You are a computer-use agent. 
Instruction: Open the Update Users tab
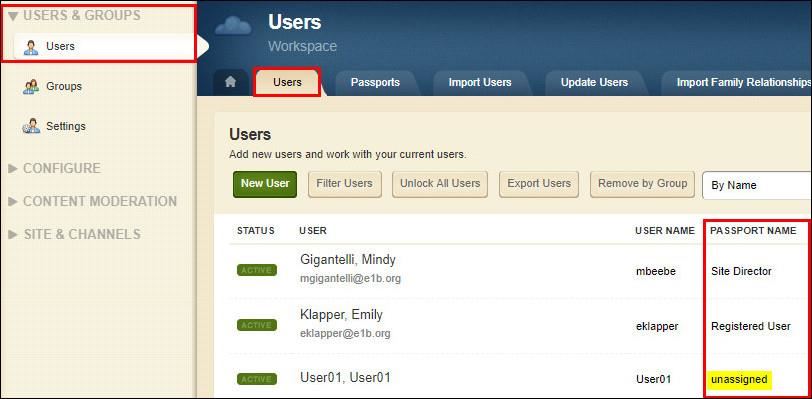pos(594,82)
